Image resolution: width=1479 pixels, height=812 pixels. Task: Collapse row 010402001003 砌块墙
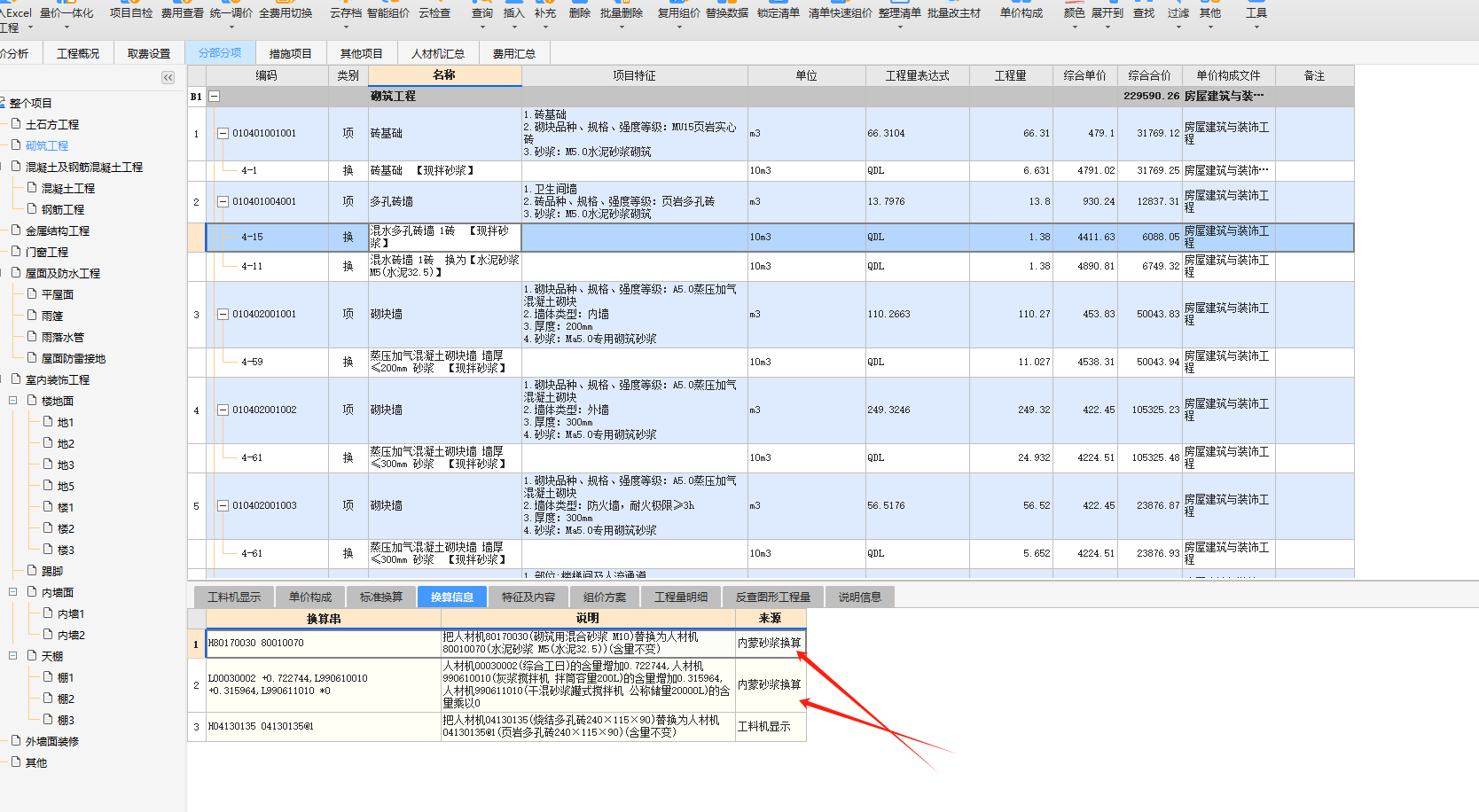(x=223, y=505)
